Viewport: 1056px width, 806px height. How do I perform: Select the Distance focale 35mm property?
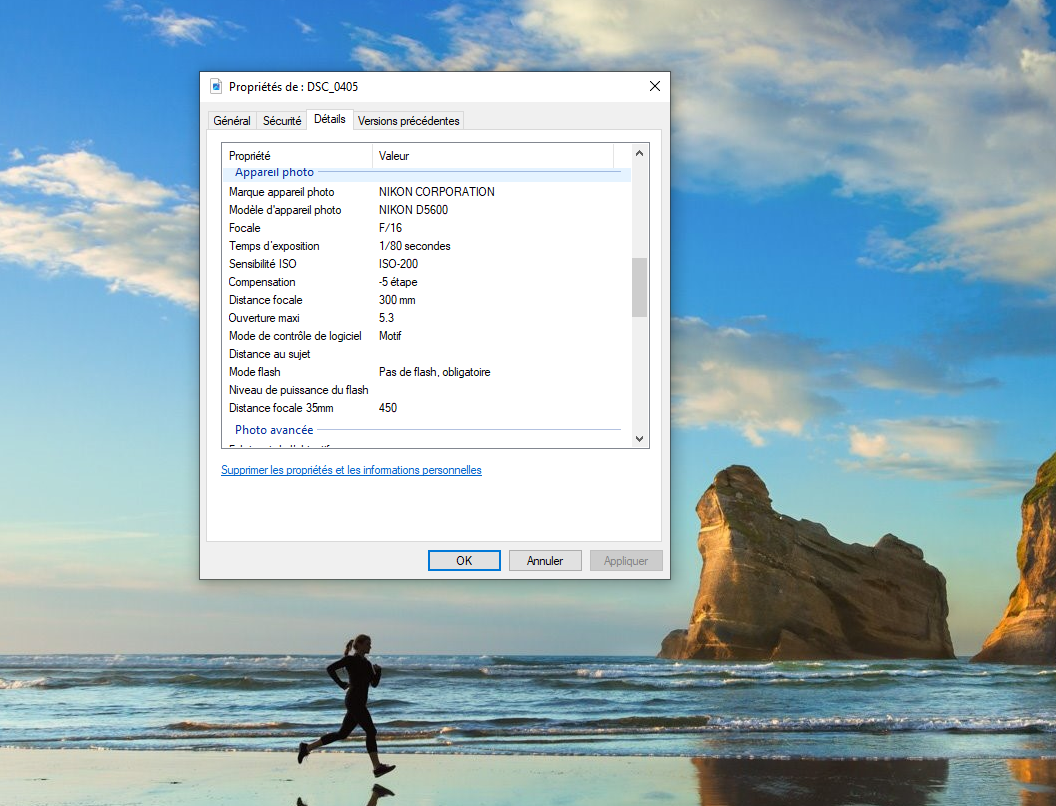[281, 408]
